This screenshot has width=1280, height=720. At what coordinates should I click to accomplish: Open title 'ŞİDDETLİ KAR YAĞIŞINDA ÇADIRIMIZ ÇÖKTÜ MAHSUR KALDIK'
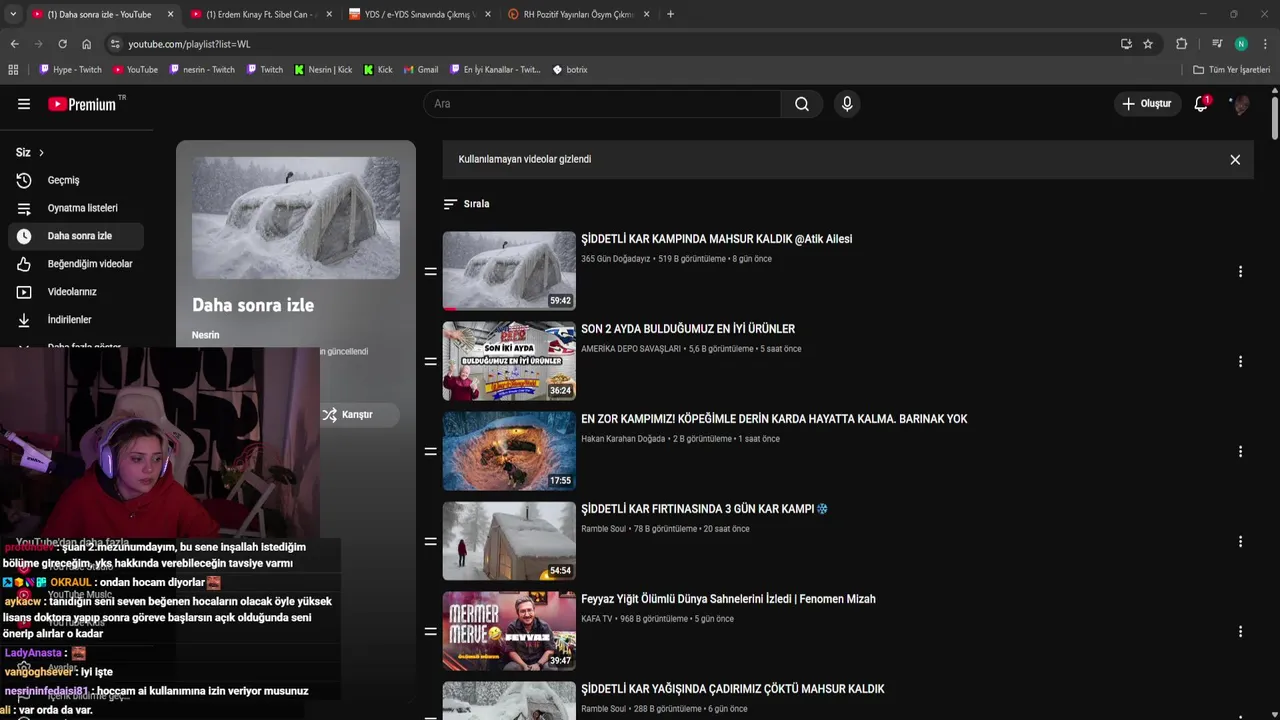(x=733, y=689)
